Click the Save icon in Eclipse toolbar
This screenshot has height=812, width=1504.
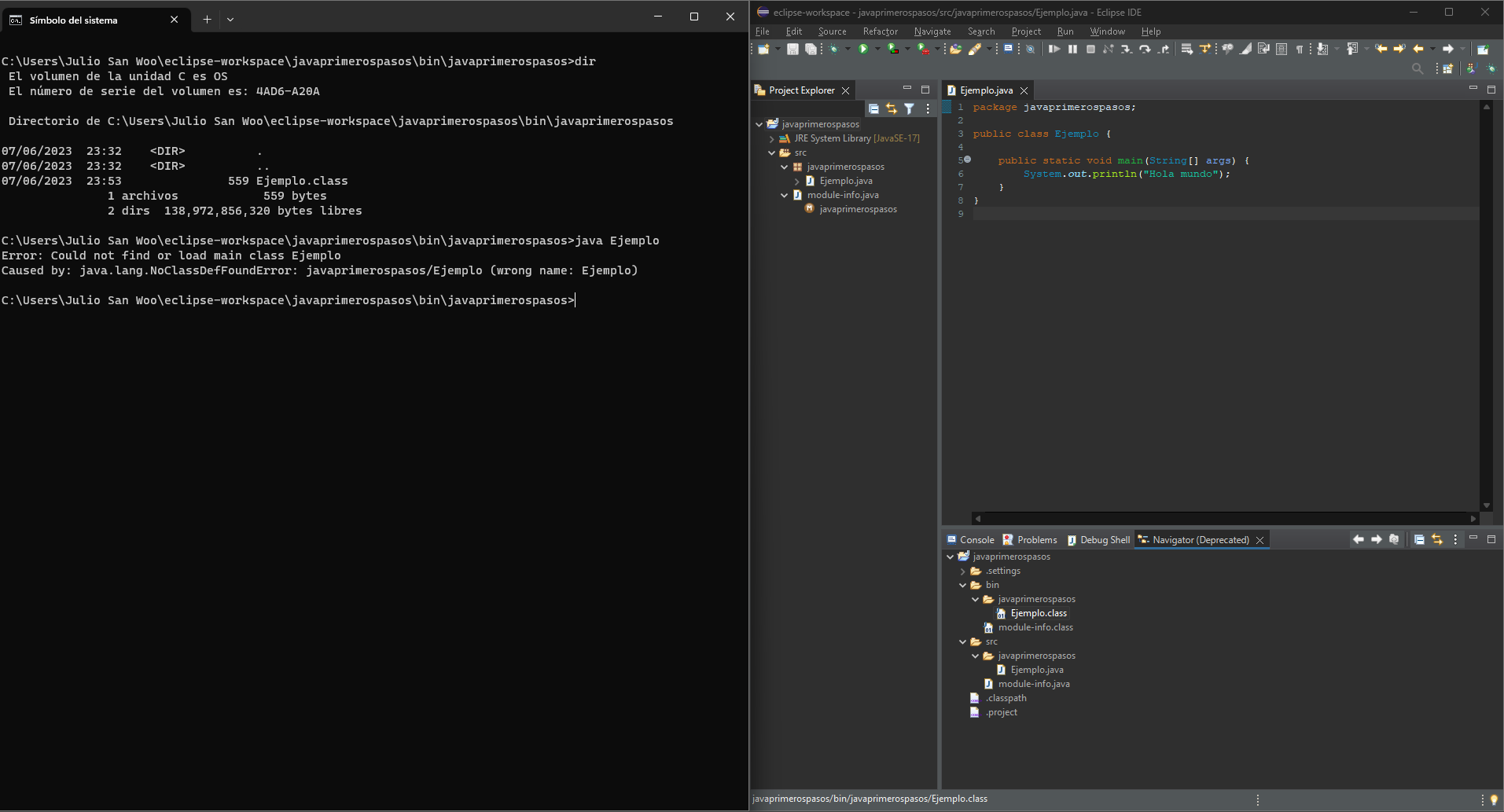pyautogui.click(x=792, y=49)
